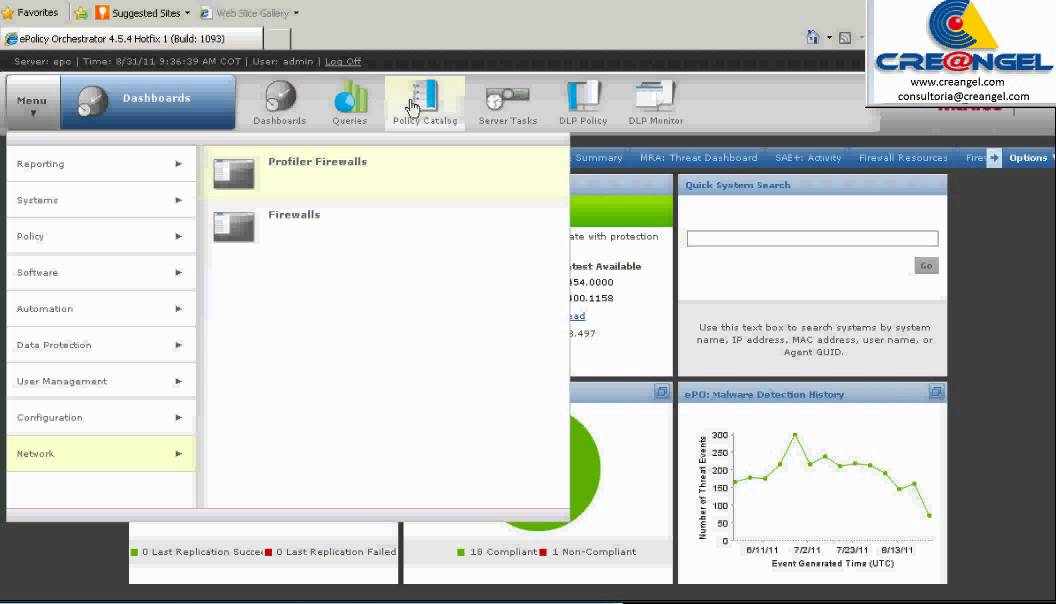Select the ePolicy Orchestrator browser tab

(x=131, y=38)
